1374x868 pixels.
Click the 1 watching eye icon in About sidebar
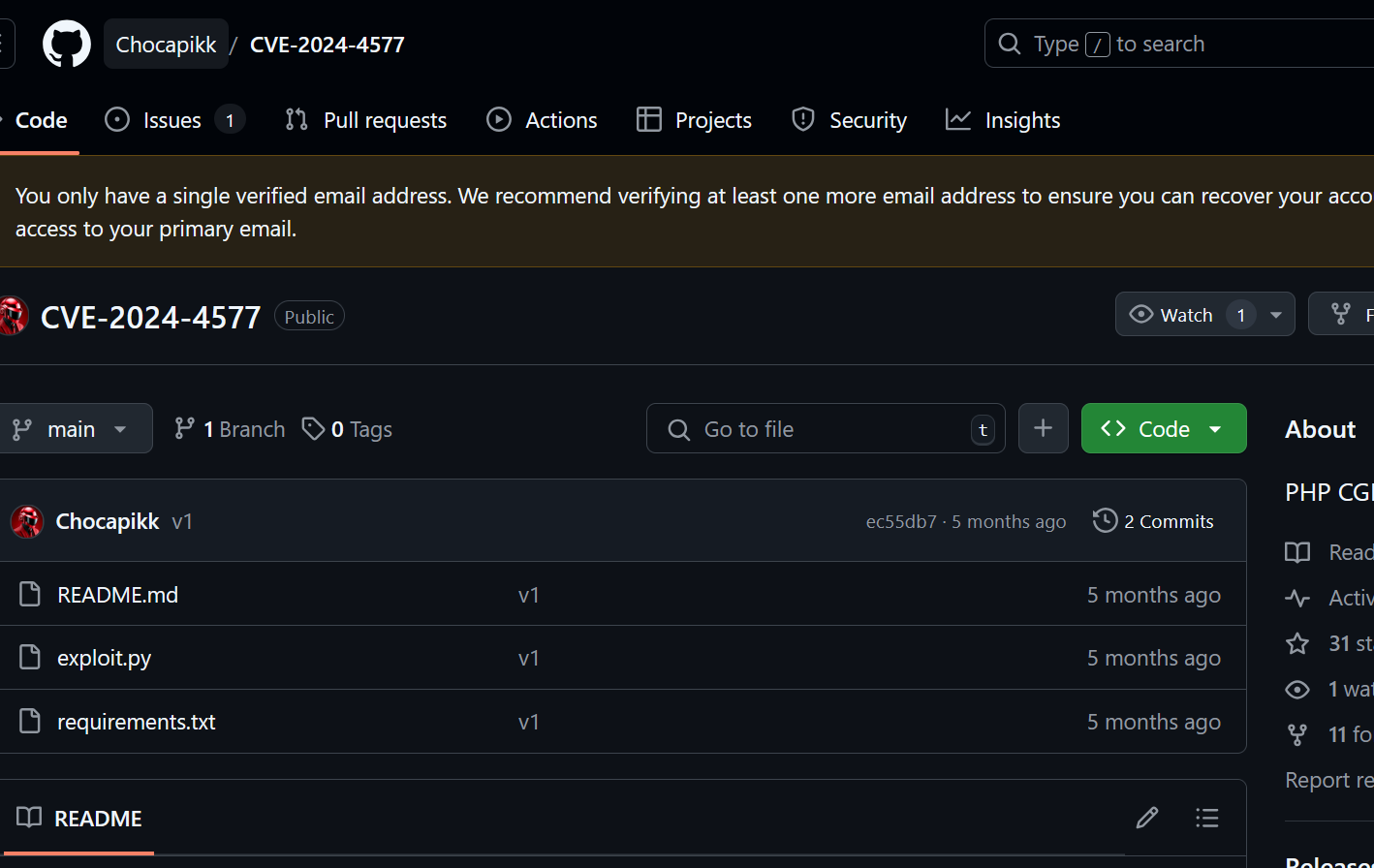point(1297,689)
